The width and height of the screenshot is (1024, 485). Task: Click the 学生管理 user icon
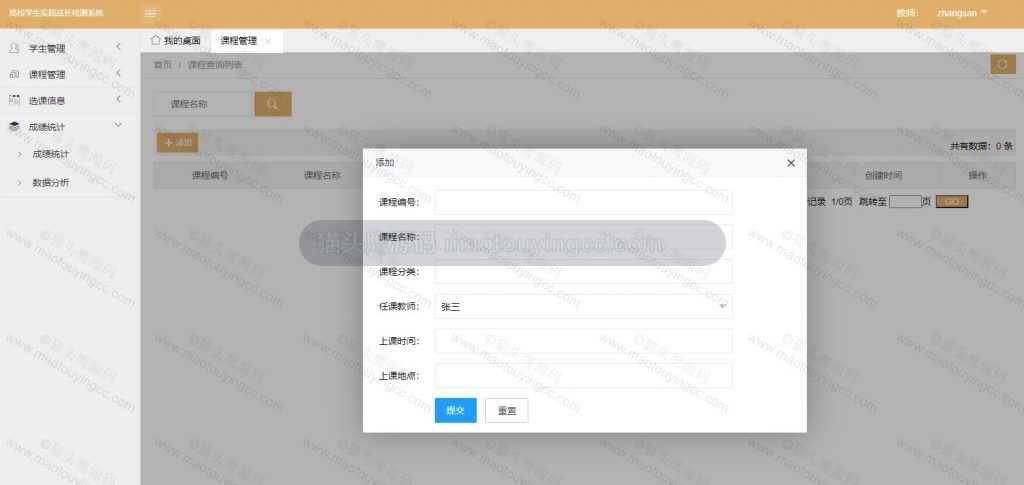pos(14,48)
